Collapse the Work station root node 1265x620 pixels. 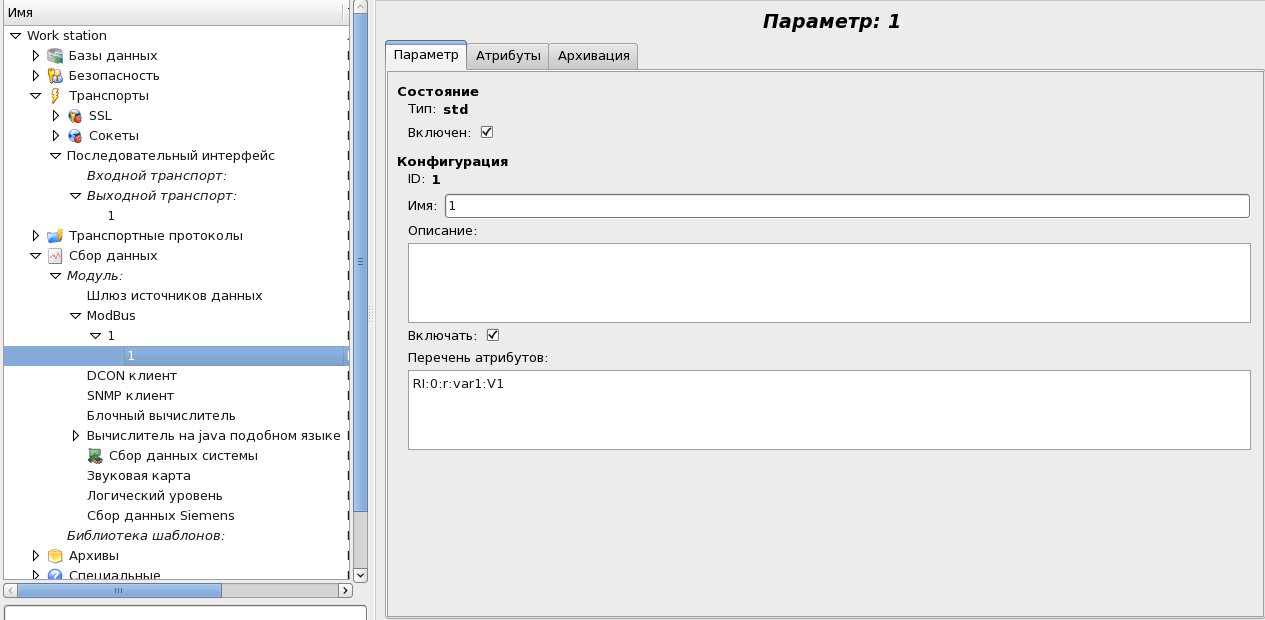15,36
